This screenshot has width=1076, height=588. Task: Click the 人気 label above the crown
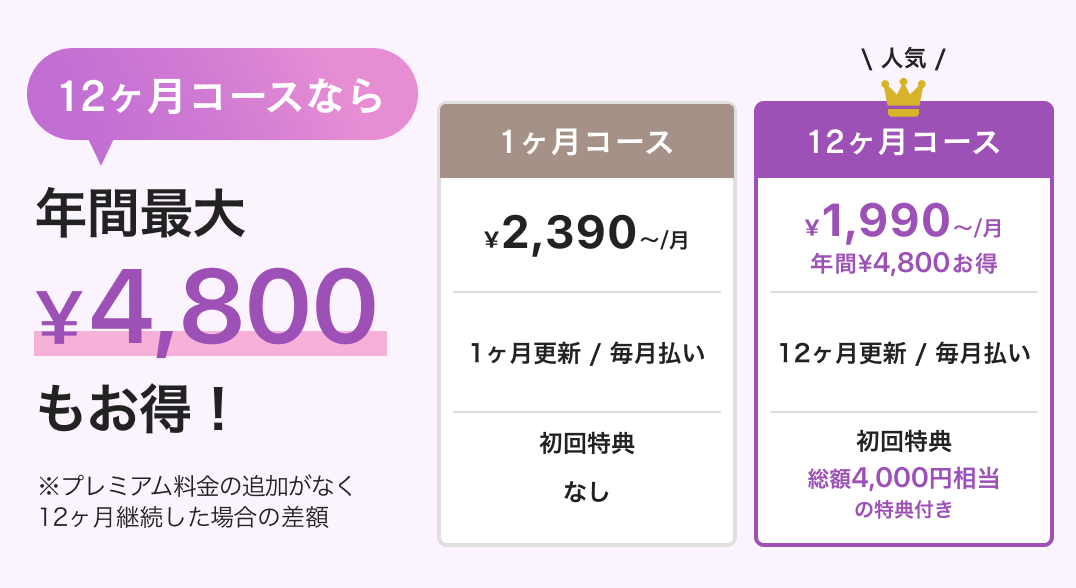(904, 58)
